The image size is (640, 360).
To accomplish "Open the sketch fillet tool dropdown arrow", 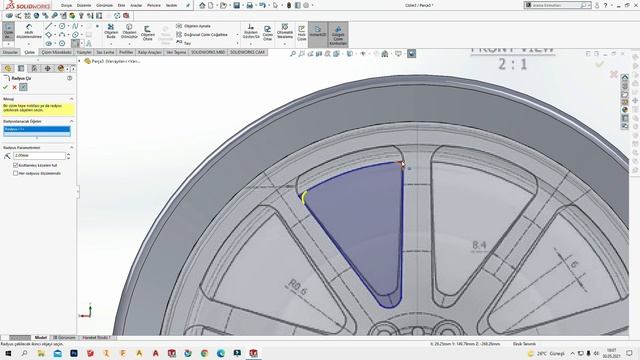I will pyautogui.click(x=82, y=43).
